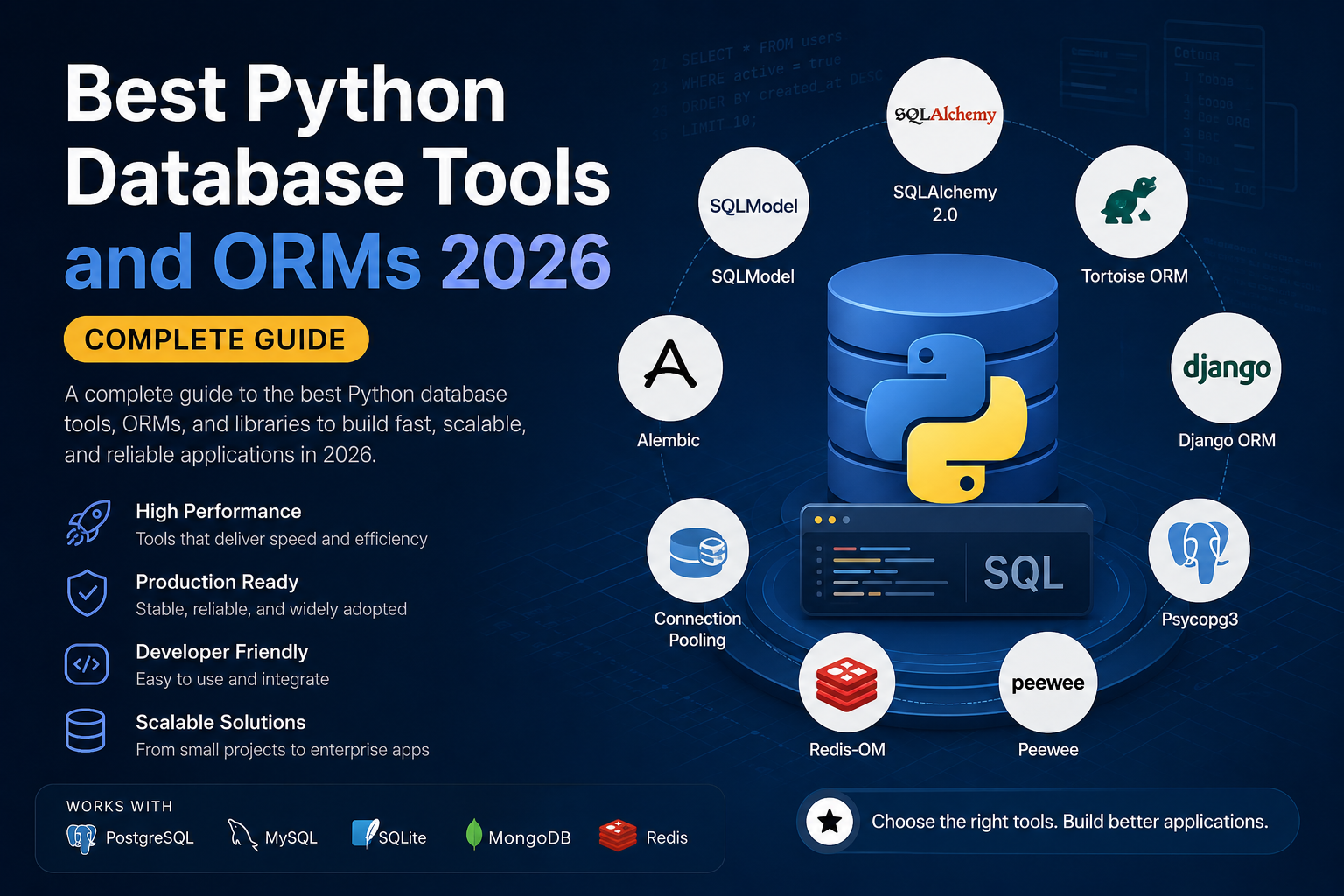This screenshot has height=896, width=1344.
Task: Click the 'WORKS WITH' label
Action: point(119,806)
